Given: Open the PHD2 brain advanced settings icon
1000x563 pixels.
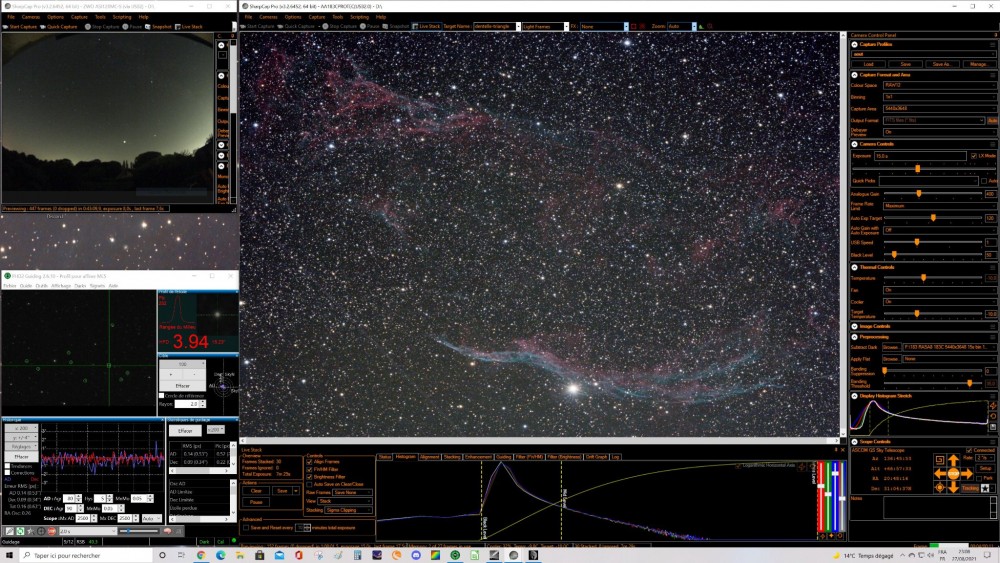Looking at the screenshot, I should (167, 531).
